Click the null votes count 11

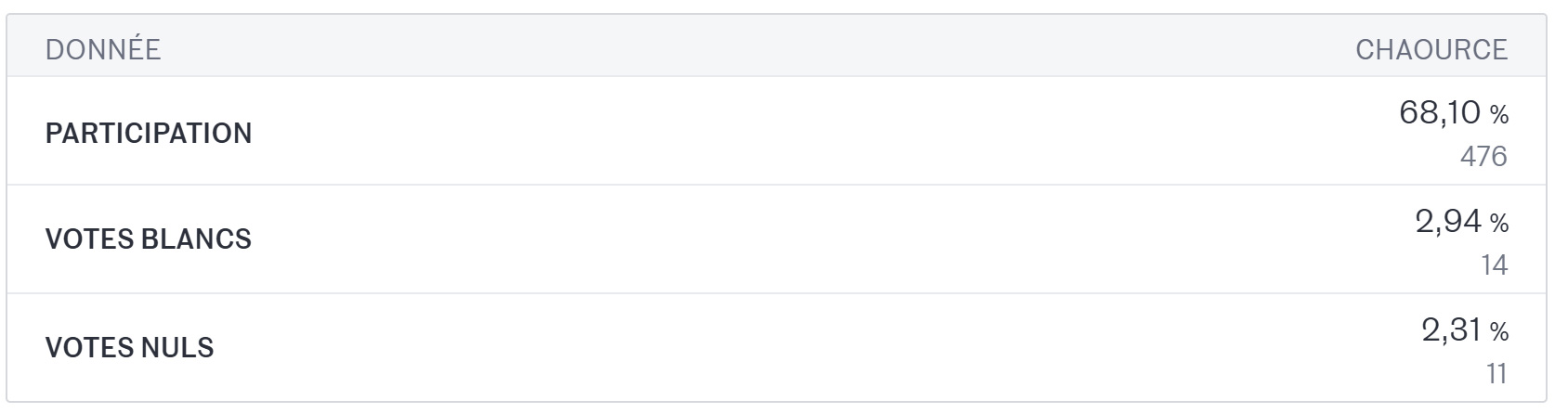[x=1496, y=374]
